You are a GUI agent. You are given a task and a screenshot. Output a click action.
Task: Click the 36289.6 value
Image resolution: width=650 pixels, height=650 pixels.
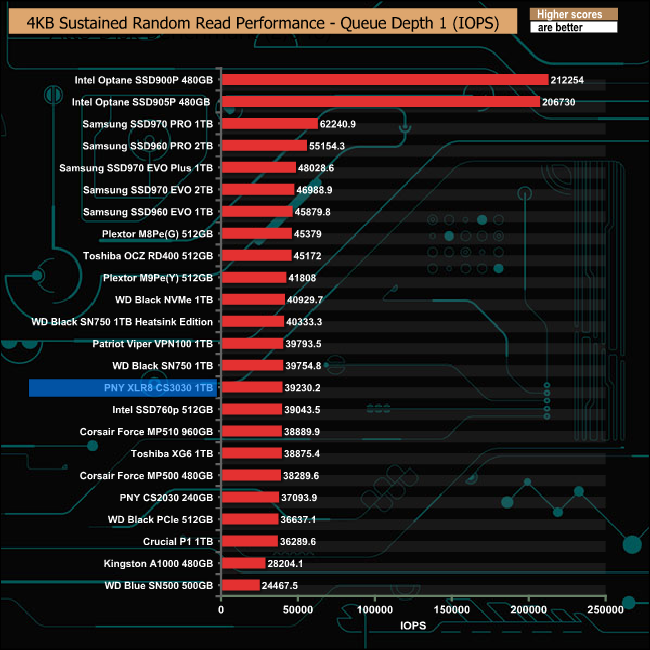coord(298,541)
